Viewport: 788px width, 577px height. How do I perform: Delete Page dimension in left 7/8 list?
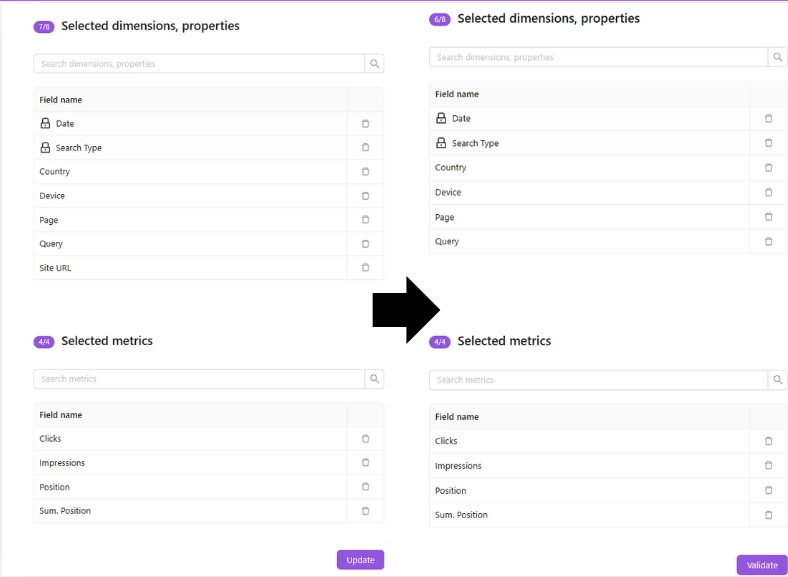[365, 220]
